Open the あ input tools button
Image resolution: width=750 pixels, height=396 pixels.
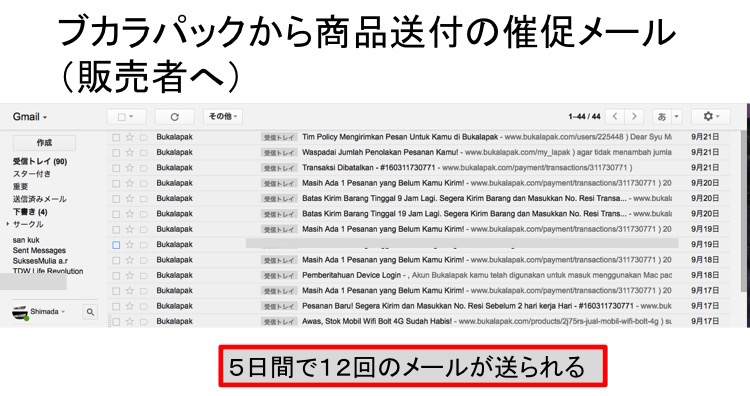662,116
